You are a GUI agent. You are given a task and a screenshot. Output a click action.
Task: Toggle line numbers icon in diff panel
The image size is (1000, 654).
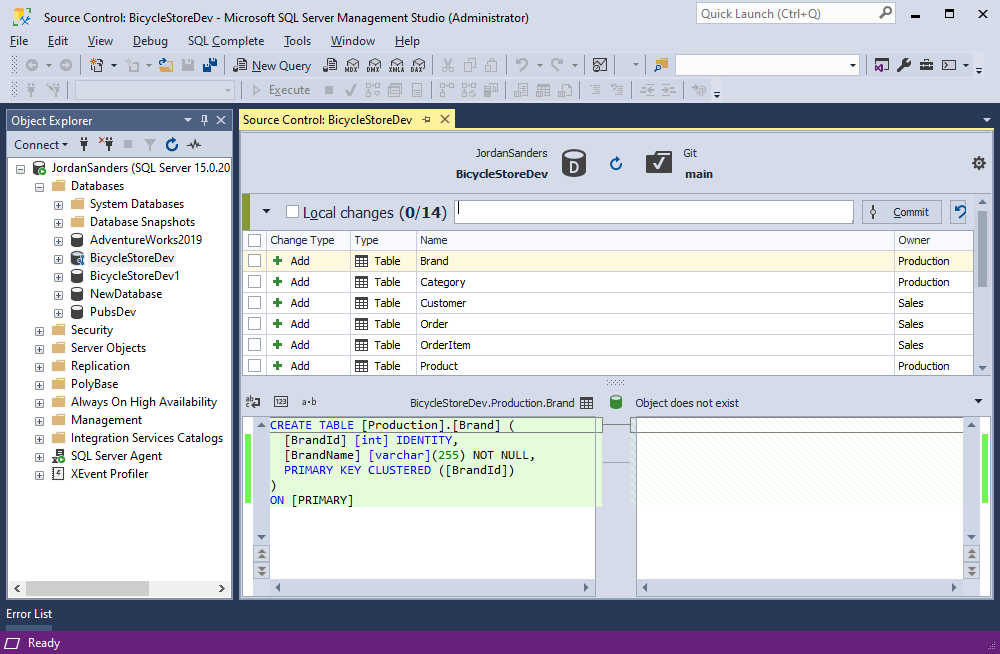click(x=281, y=402)
